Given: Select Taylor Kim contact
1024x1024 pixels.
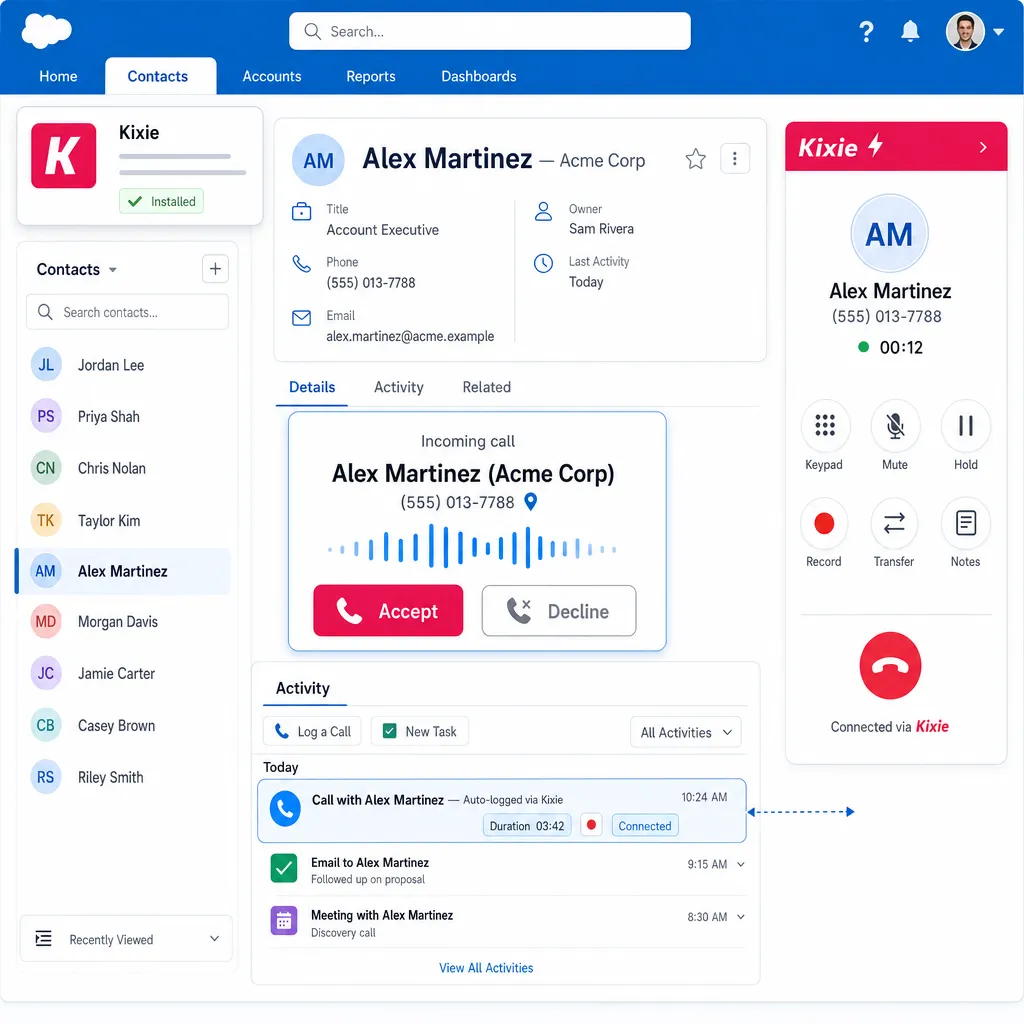Looking at the screenshot, I should [124, 520].
